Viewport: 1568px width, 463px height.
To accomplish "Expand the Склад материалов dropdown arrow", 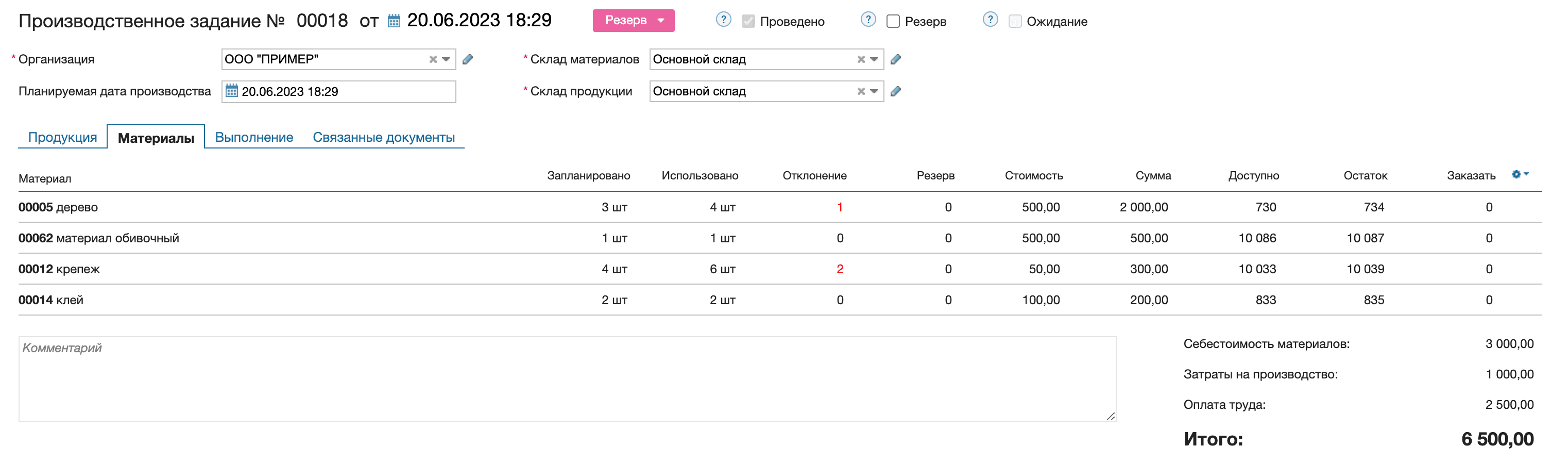I will coord(874,60).
